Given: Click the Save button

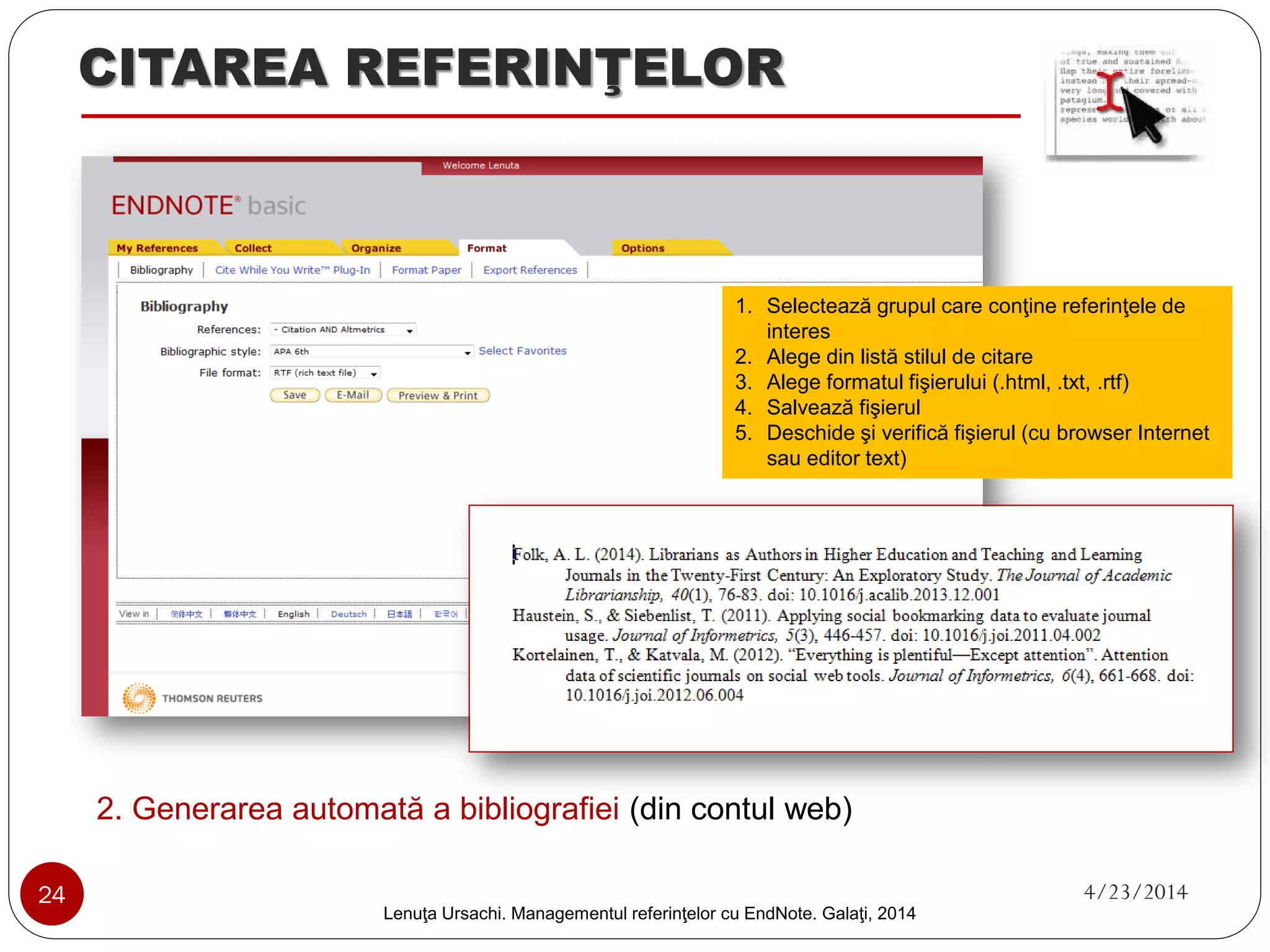Looking at the screenshot, I should tap(295, 395).
